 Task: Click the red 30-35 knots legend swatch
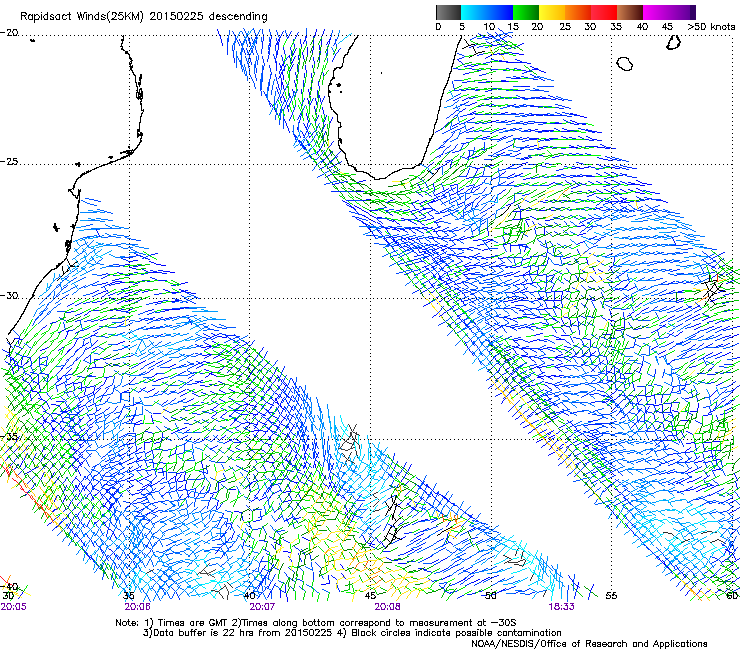pos(604,12)
